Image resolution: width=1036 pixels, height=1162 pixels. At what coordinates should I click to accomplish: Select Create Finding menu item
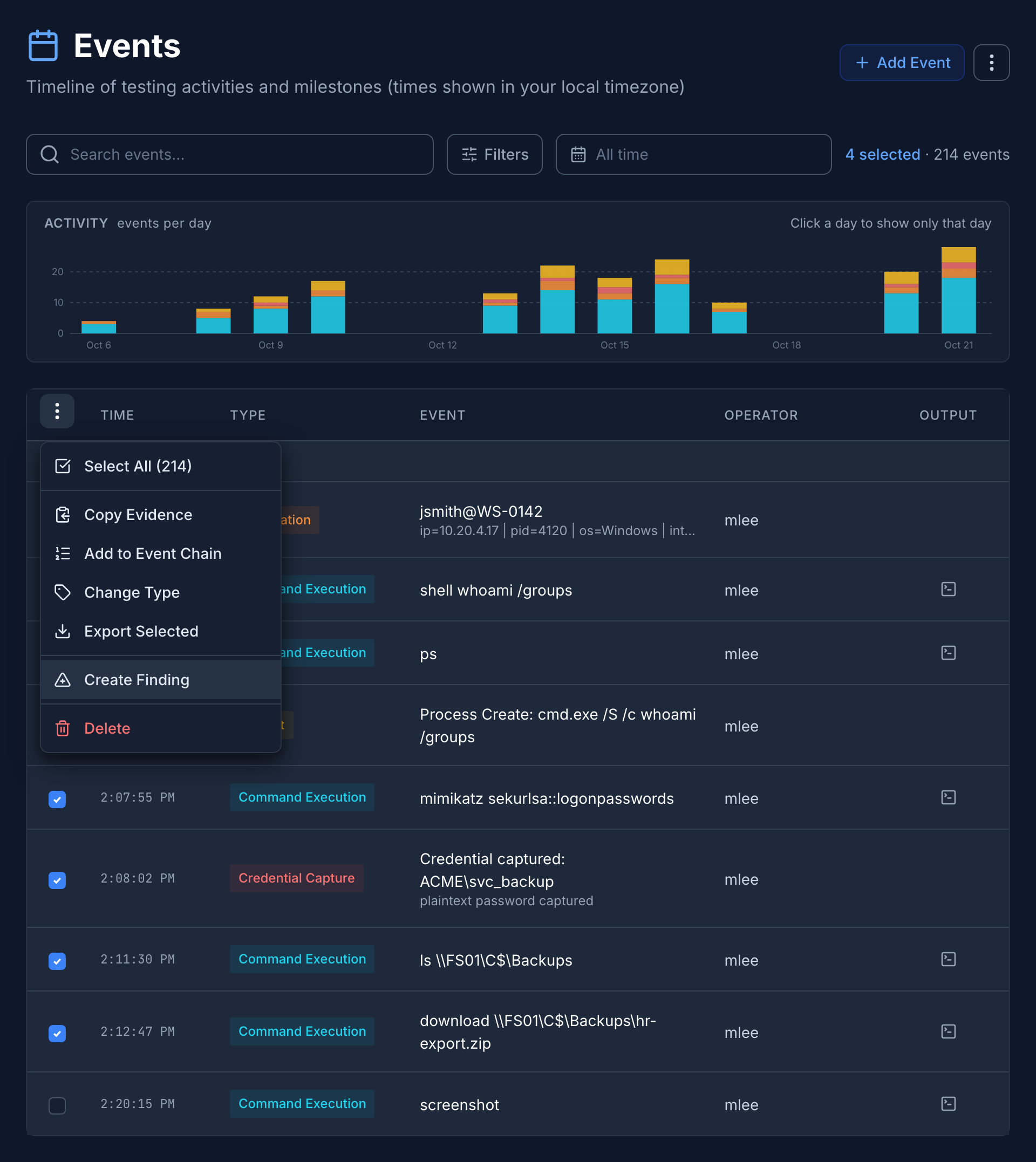coord(160,679)
